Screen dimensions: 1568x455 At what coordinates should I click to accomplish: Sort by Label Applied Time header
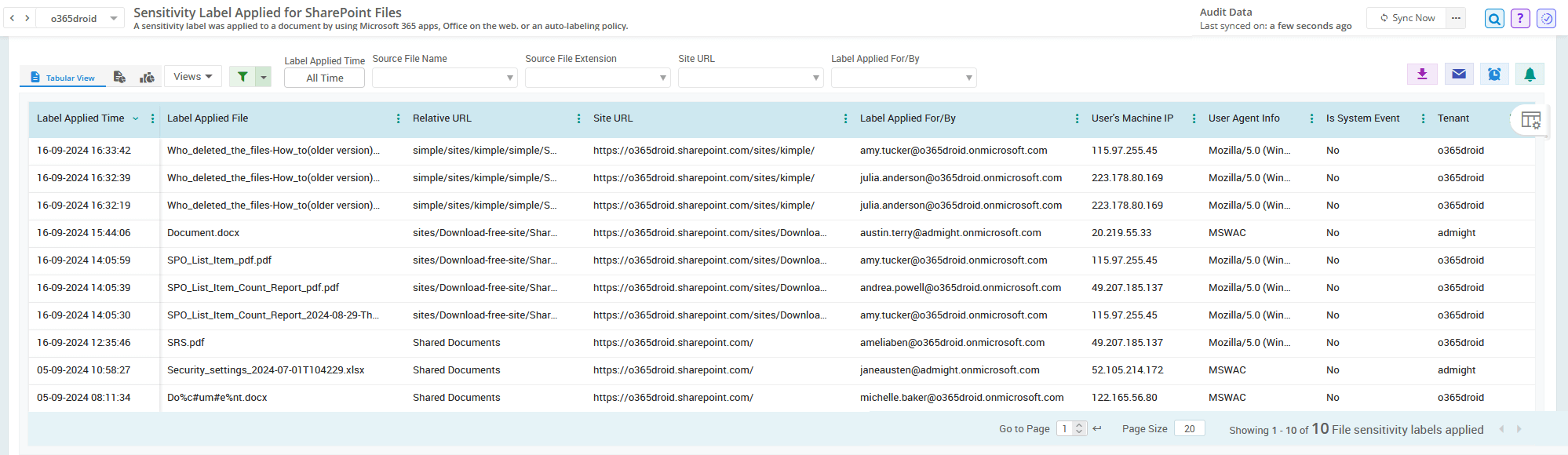[x=80, y=118]
